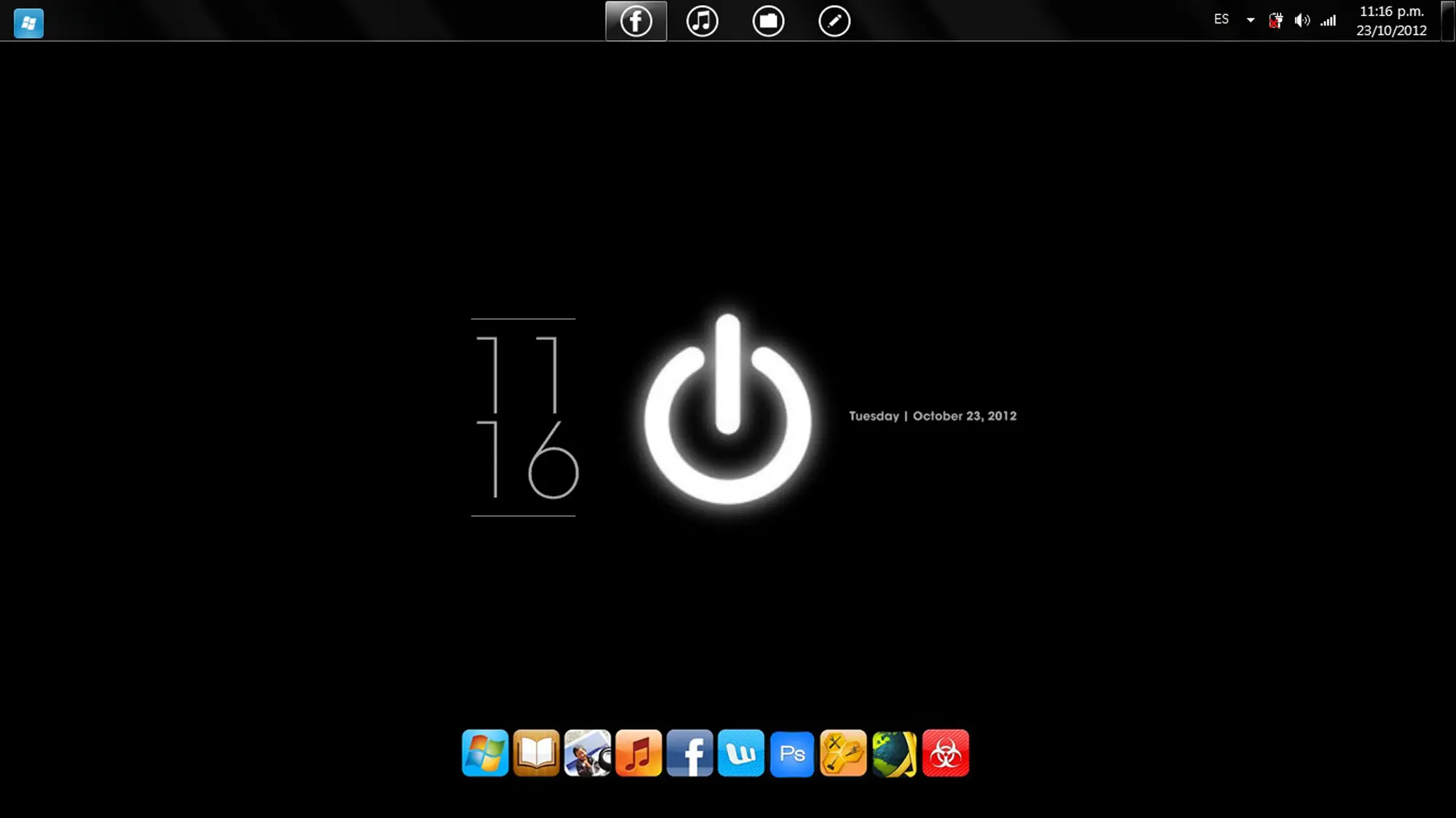Viewport: 1456px width, 818px height.
Task: Launch Photoshop from the dock
Action: tap(792, 753)
